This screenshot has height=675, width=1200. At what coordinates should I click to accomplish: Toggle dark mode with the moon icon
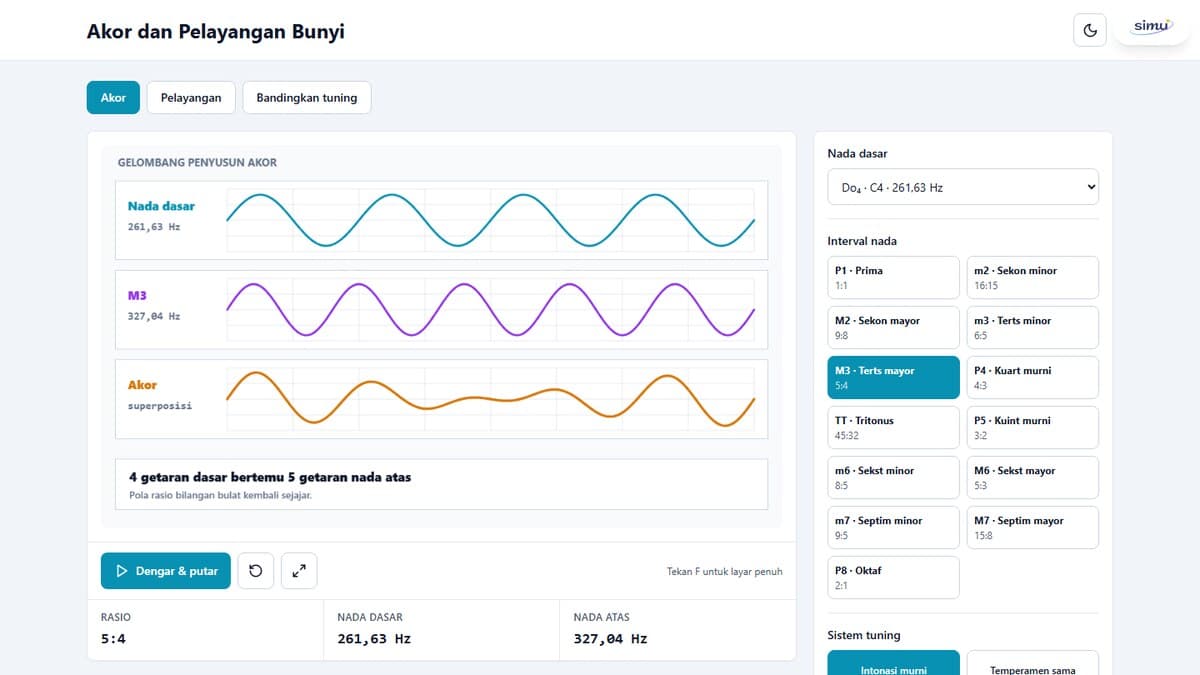coord(1090,30)
